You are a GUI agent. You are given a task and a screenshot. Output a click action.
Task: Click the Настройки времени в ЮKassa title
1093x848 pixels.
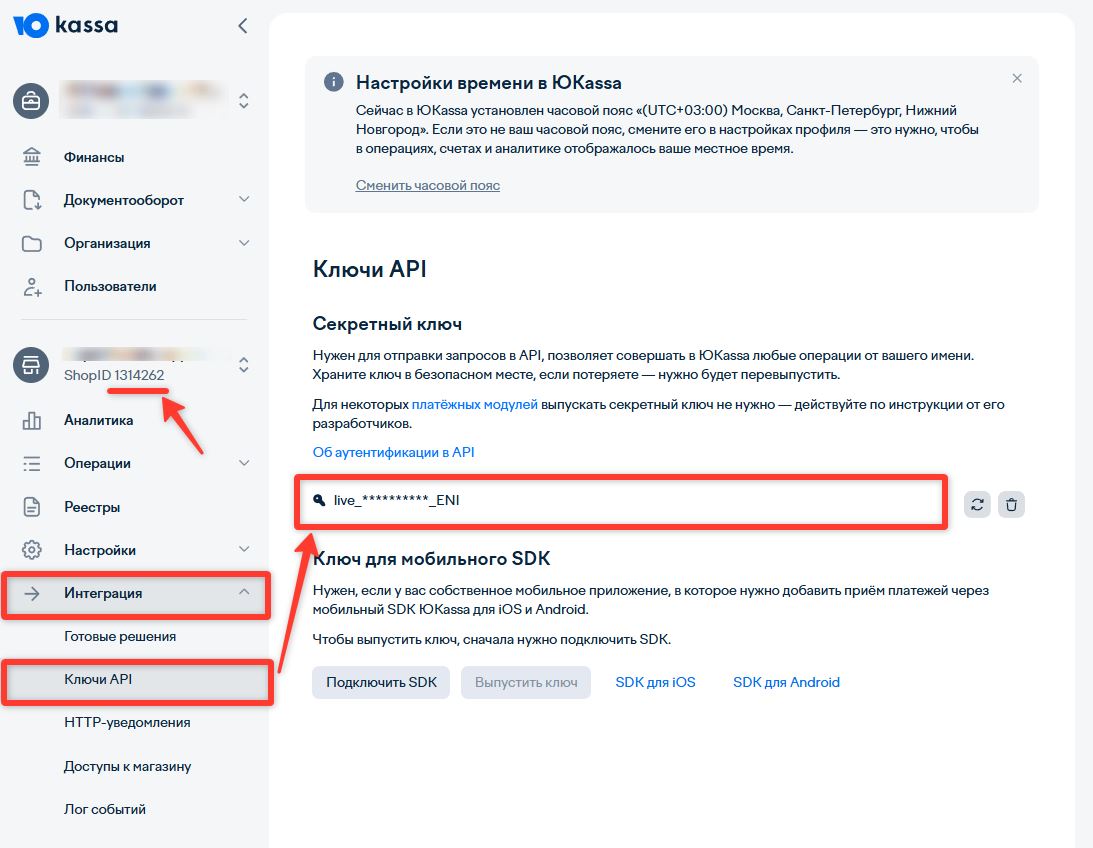pyautogui.click(x=489, y=83)
